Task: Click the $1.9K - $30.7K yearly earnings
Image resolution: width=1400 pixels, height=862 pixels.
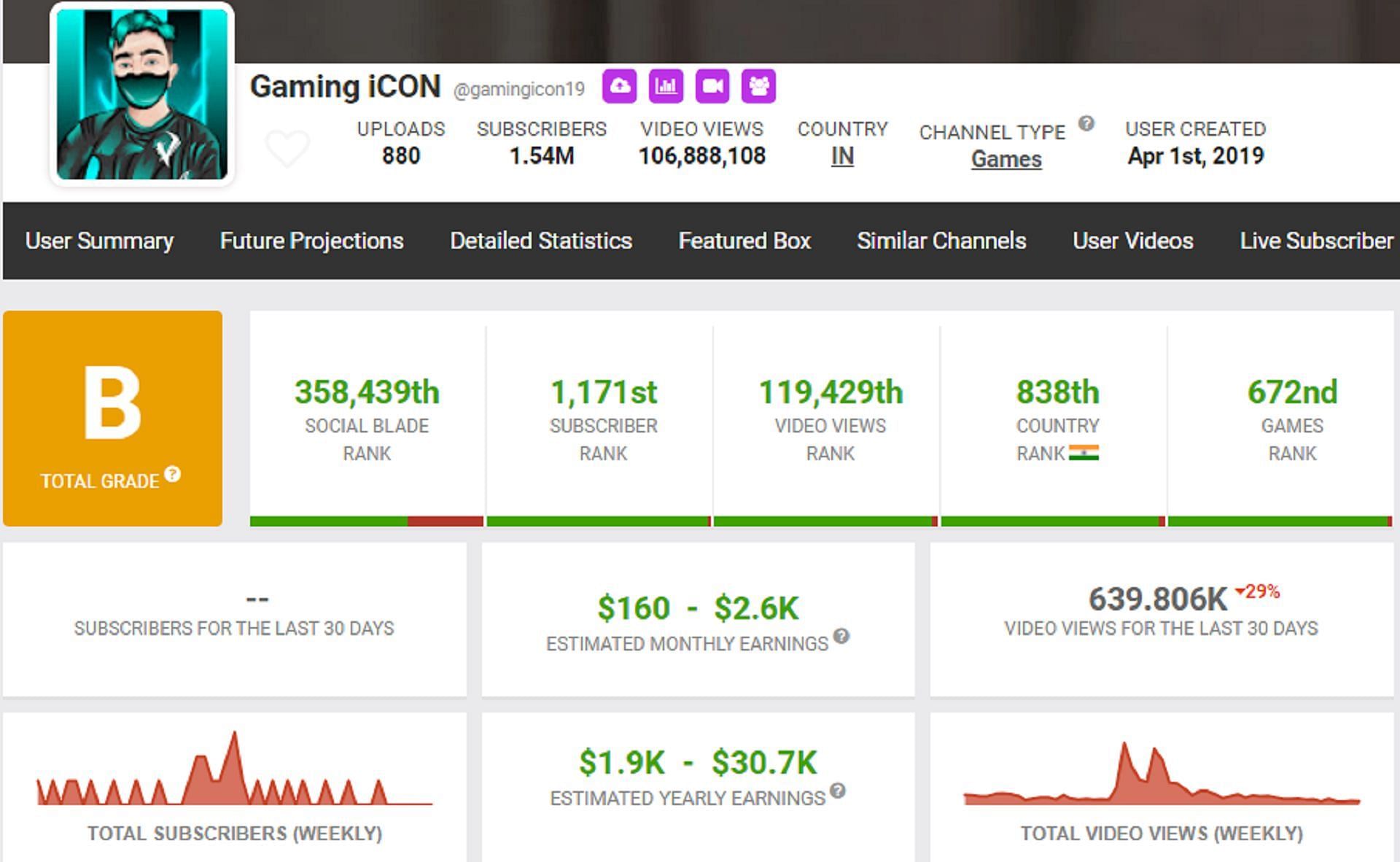Action: pos(698,763)
